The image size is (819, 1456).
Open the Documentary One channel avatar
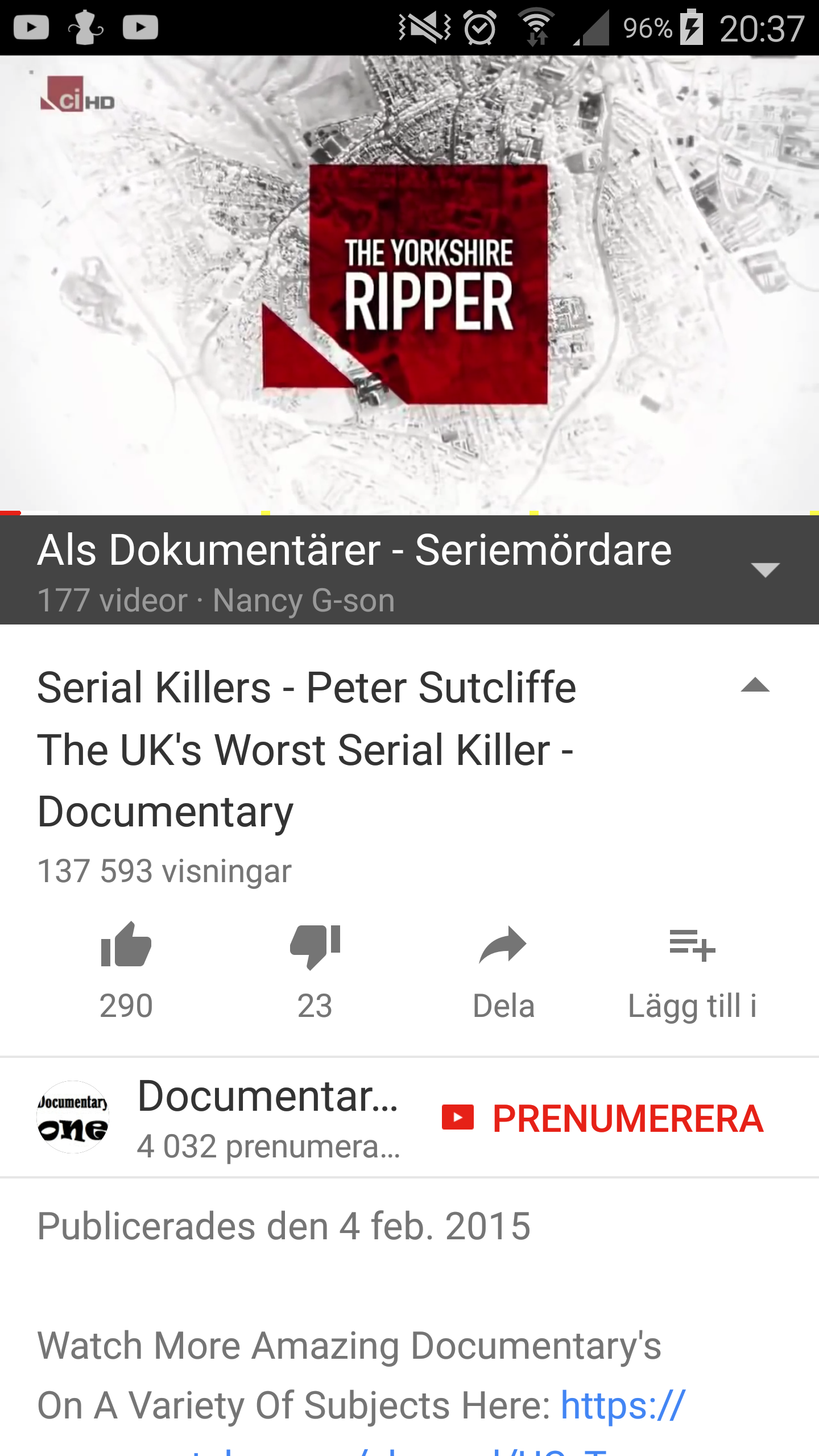[x=73, y=1117]
